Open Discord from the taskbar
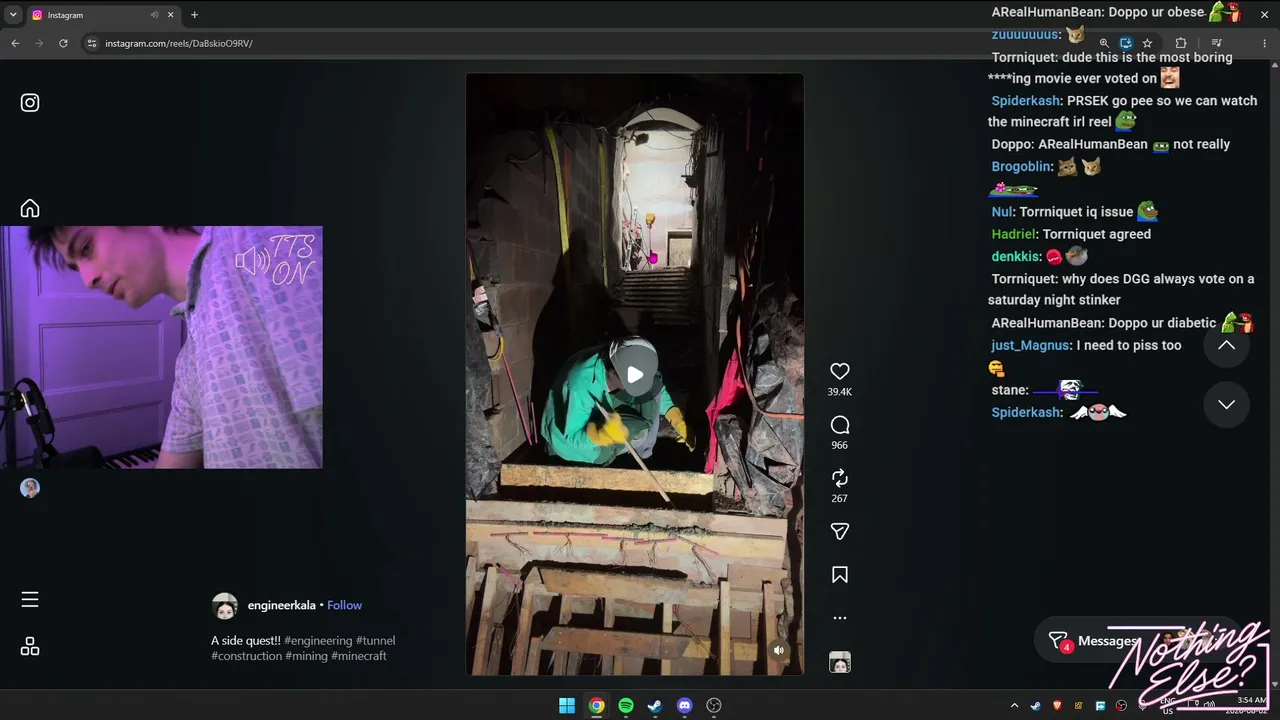The height and width of the screenshot is (720, 1280). (x=685, y=706)
